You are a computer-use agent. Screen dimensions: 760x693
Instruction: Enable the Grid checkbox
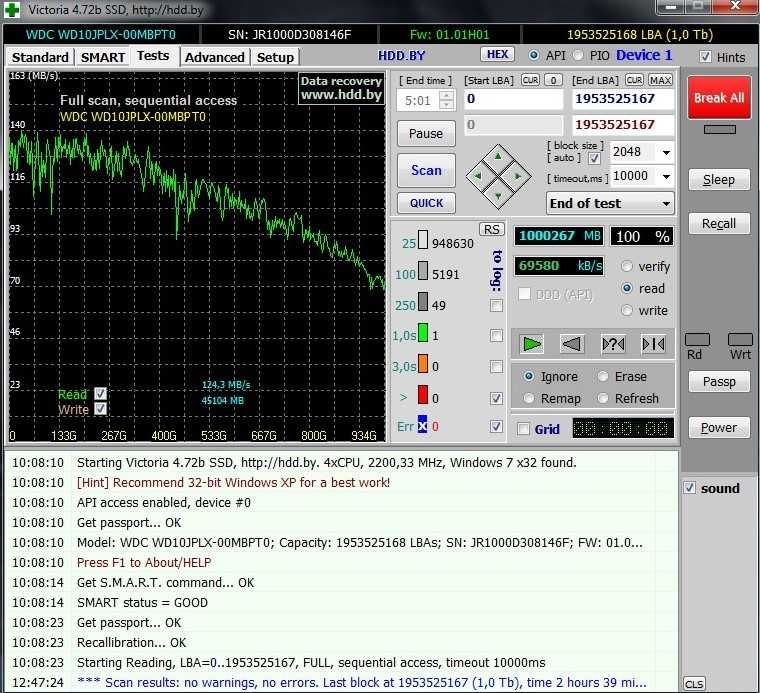pyautogui.click(x=523, y=429)
